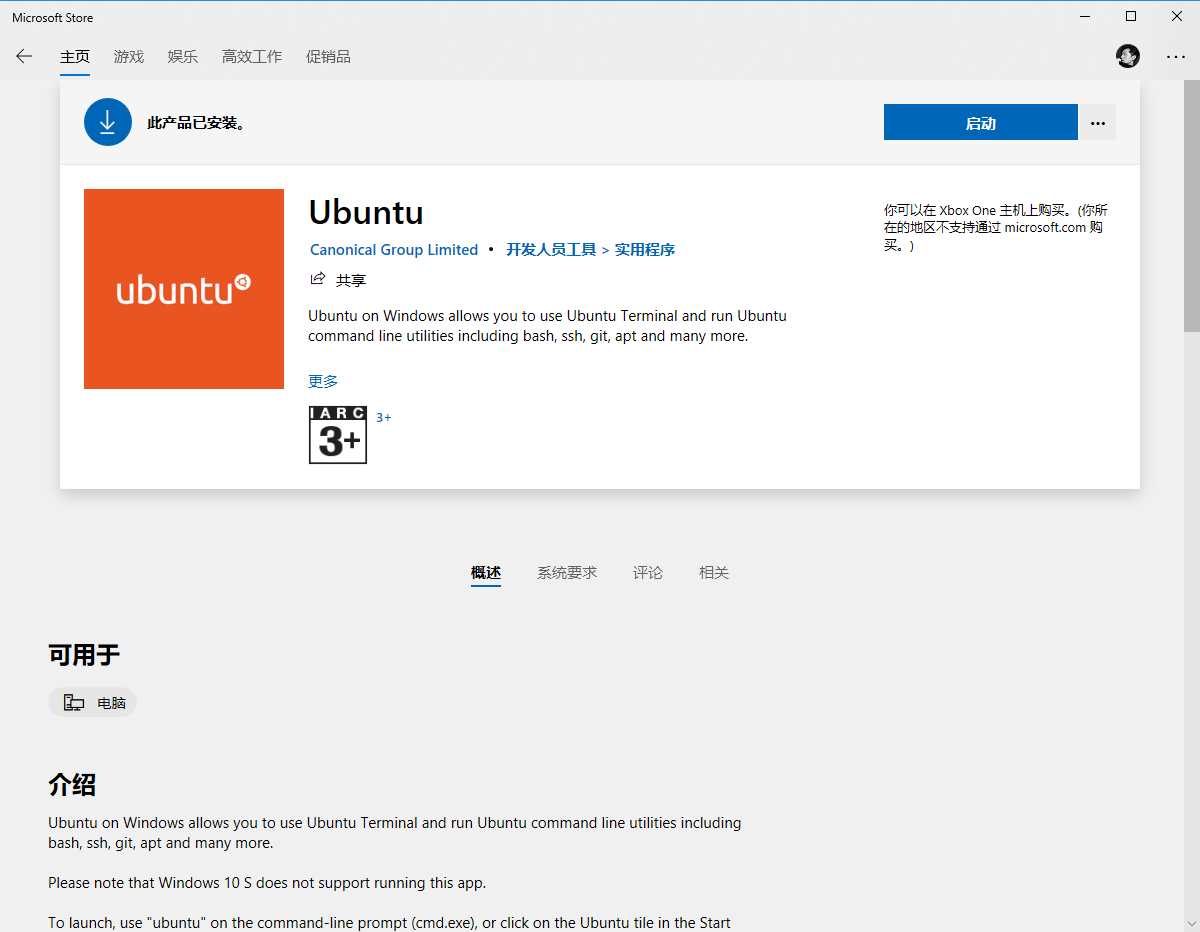Launch Ubuntu with the 启动 button
Viewport: 1200px width, 932px height.
(x=980, y=123)
